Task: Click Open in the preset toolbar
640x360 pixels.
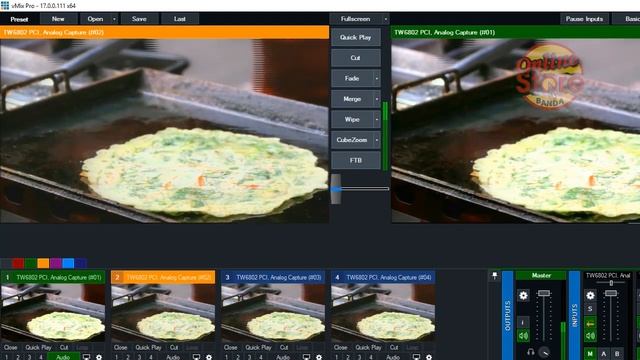Action: 95,19
